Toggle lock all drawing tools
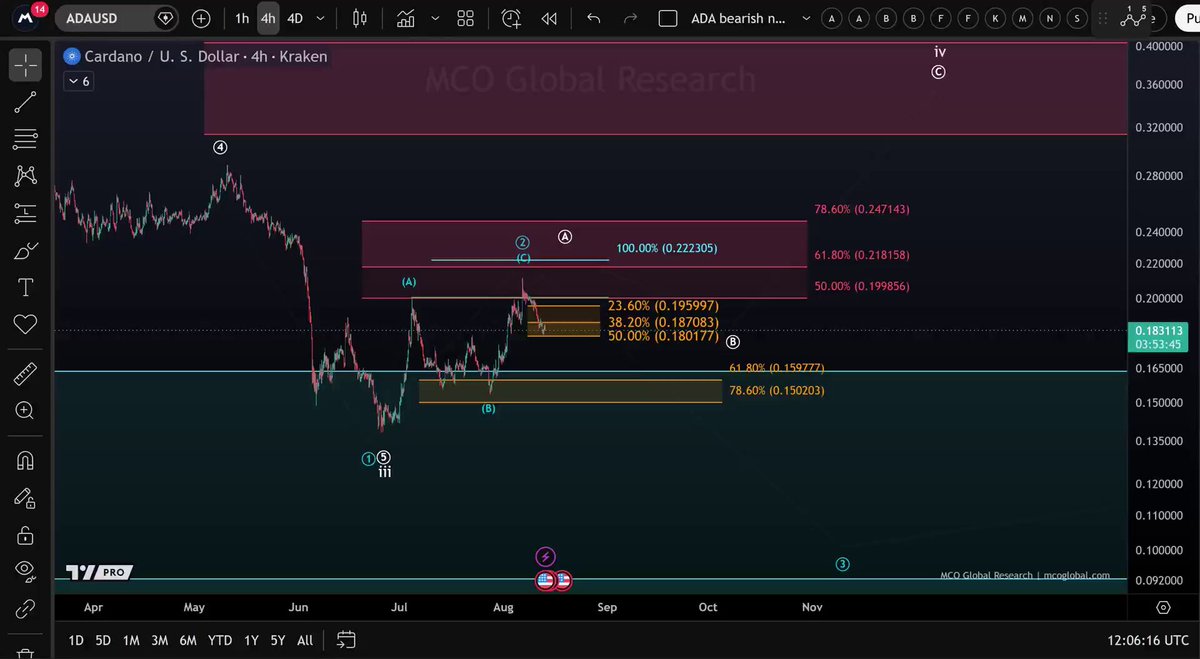Viewport: 1200px width, 659px height. pyautogui.click(x=25, y=535)
